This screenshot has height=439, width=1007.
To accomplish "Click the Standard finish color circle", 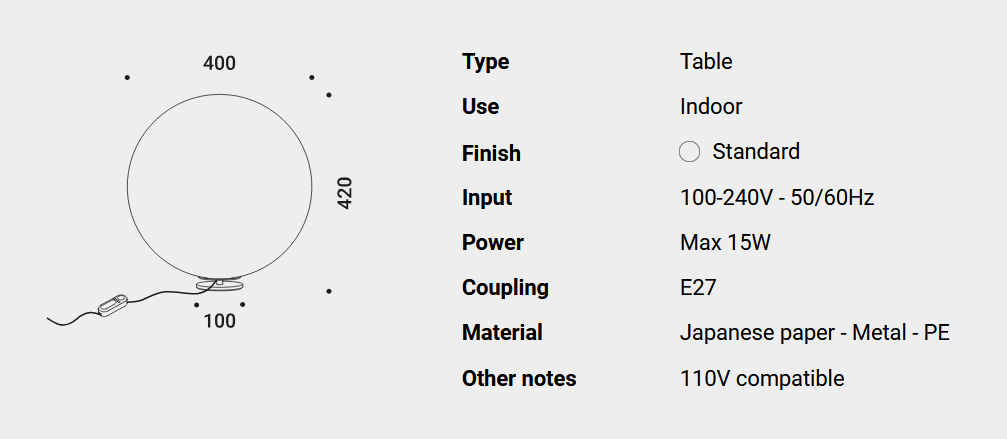I will tap(689, 152).
